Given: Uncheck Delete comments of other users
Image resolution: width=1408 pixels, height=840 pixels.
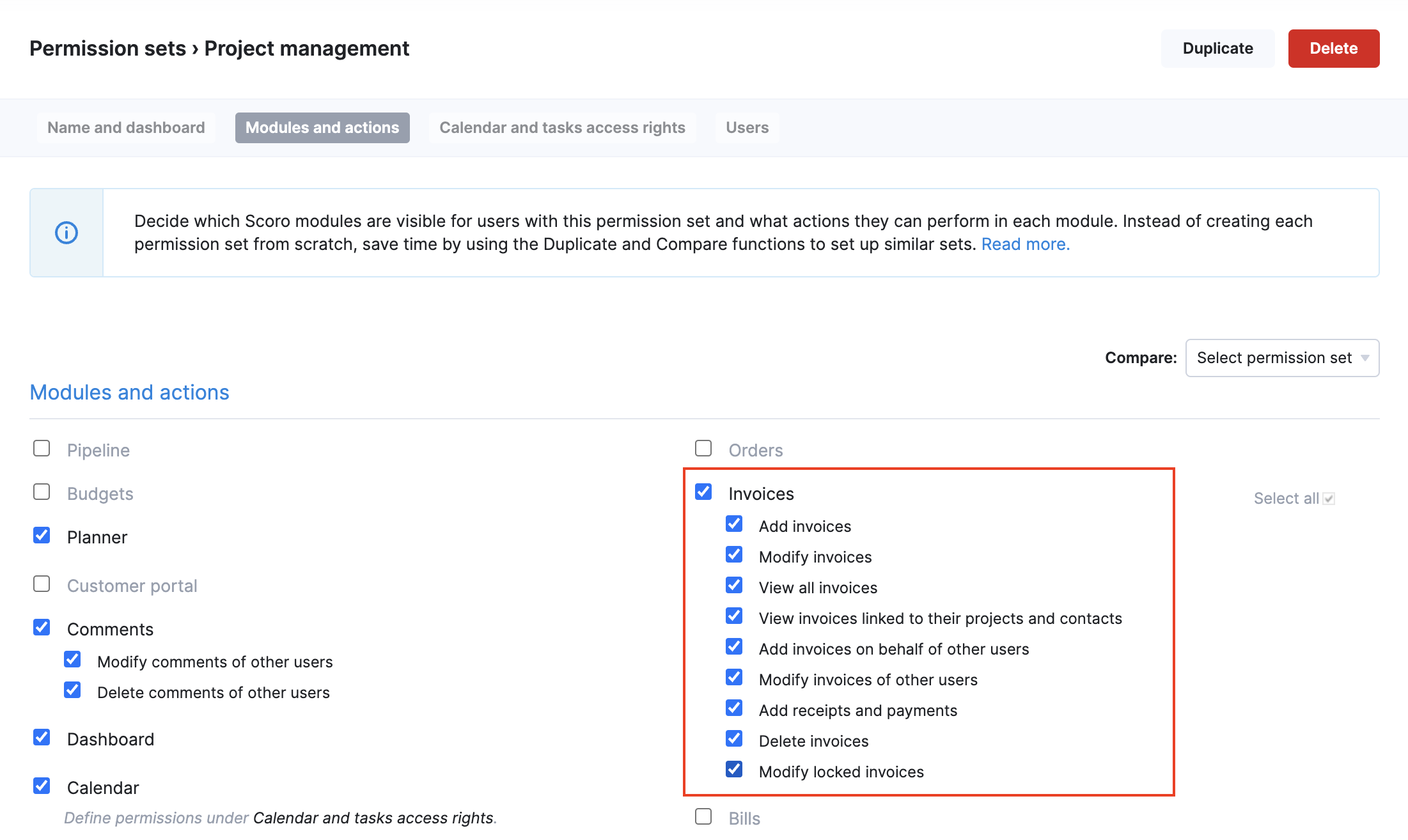Looking at the screenshot, I should click(x=72, y=690).
